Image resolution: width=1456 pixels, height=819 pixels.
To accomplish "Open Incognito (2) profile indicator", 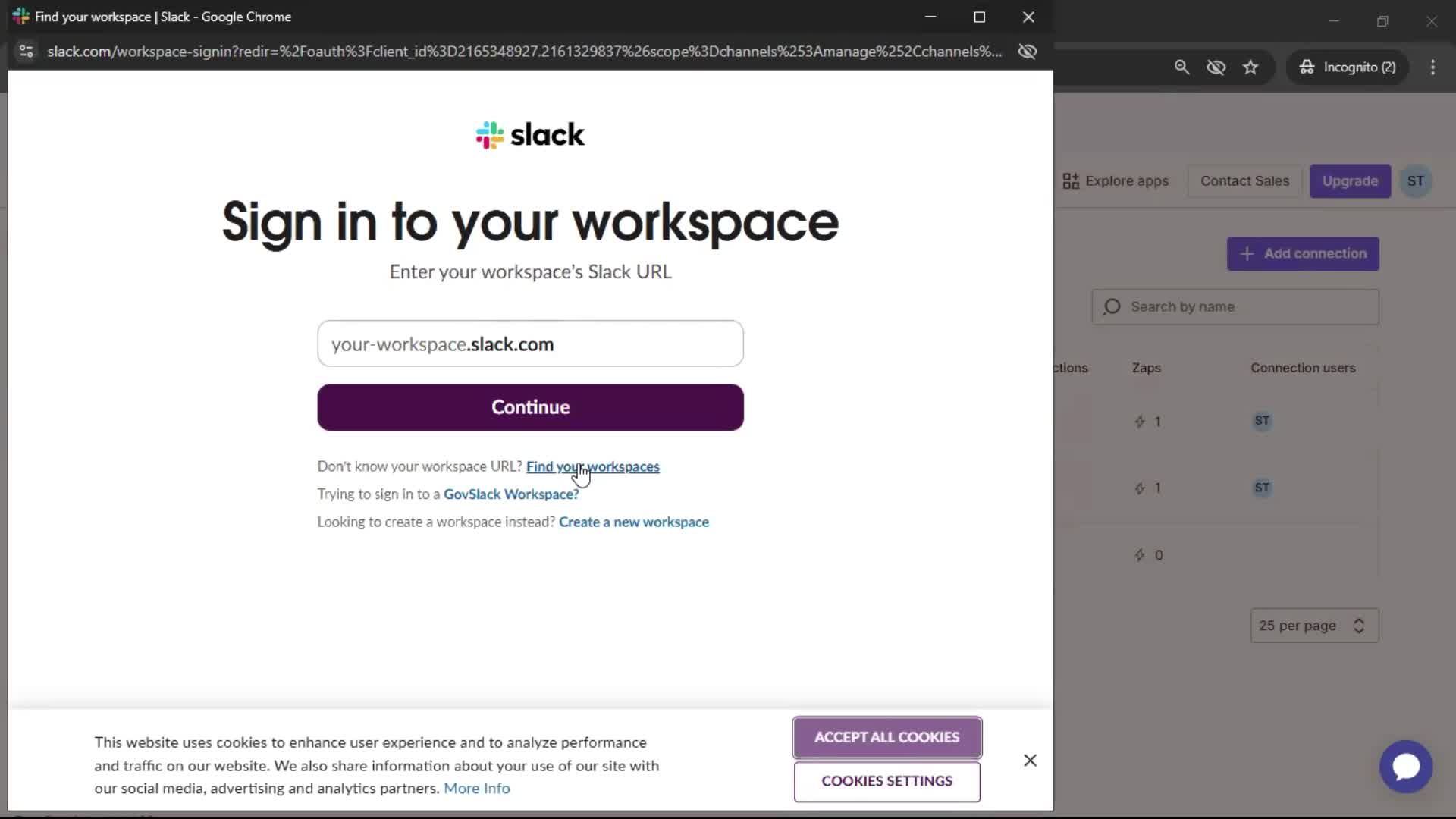I will (1348, 67).
